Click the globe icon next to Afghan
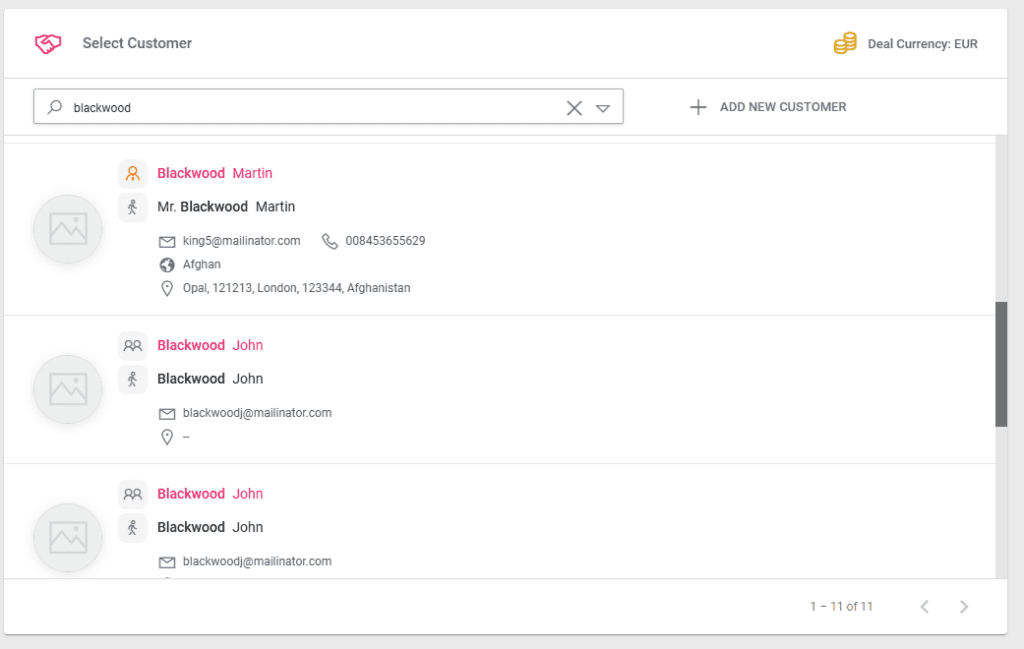The height and width of the screenshot is (649, 1024). [167, 264]
